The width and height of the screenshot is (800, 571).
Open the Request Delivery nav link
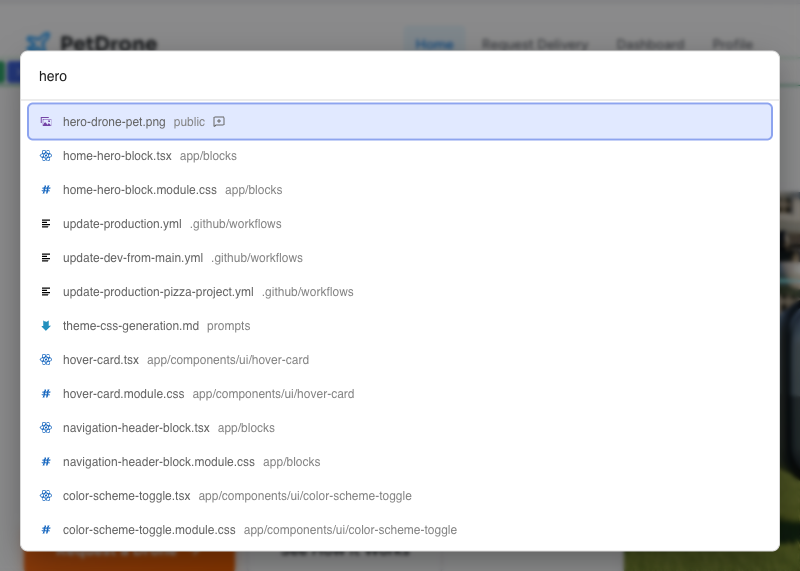coord(534,44)
